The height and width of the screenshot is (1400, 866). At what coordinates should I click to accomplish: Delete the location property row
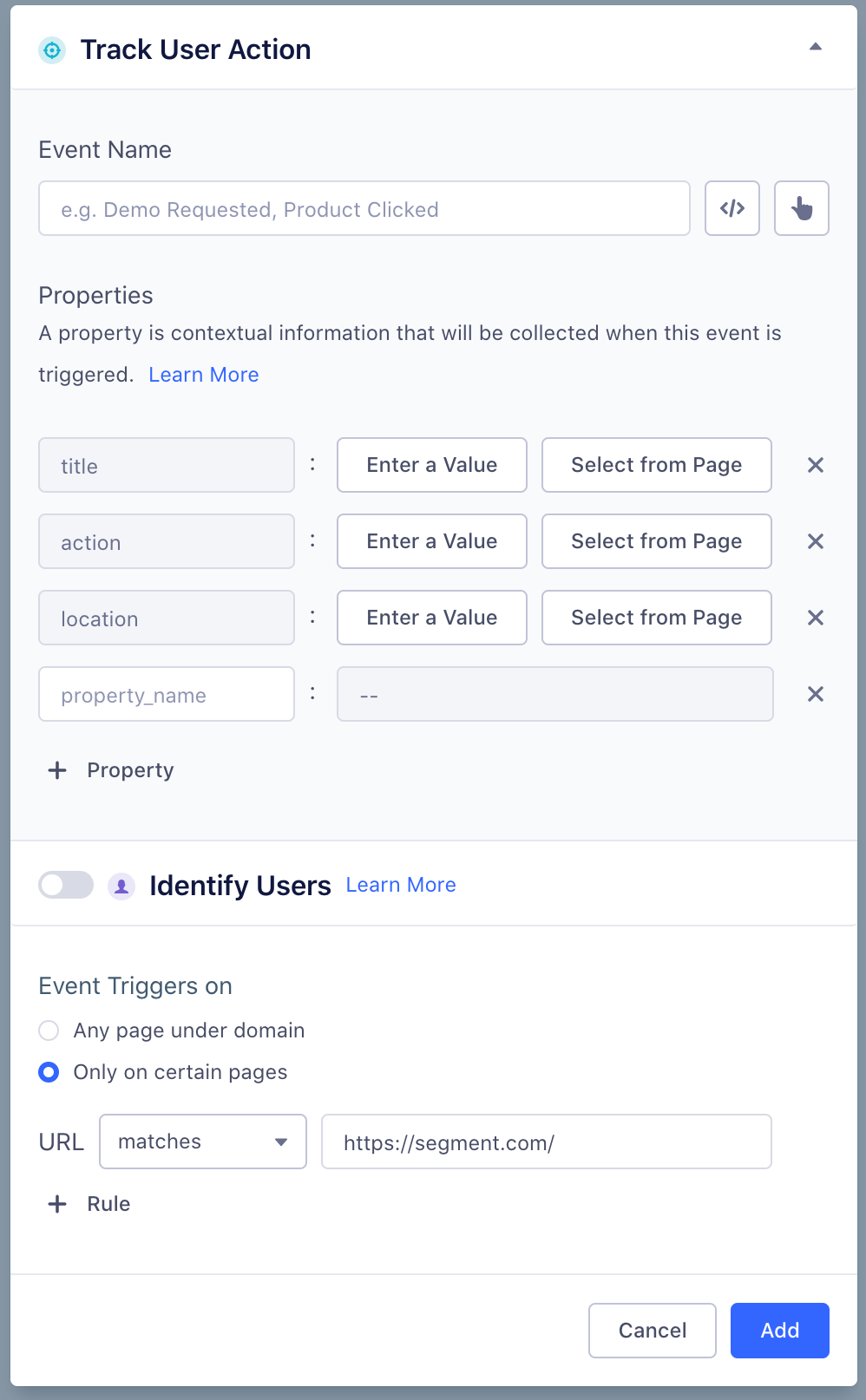pyautogui.click(x=815, y=618)
